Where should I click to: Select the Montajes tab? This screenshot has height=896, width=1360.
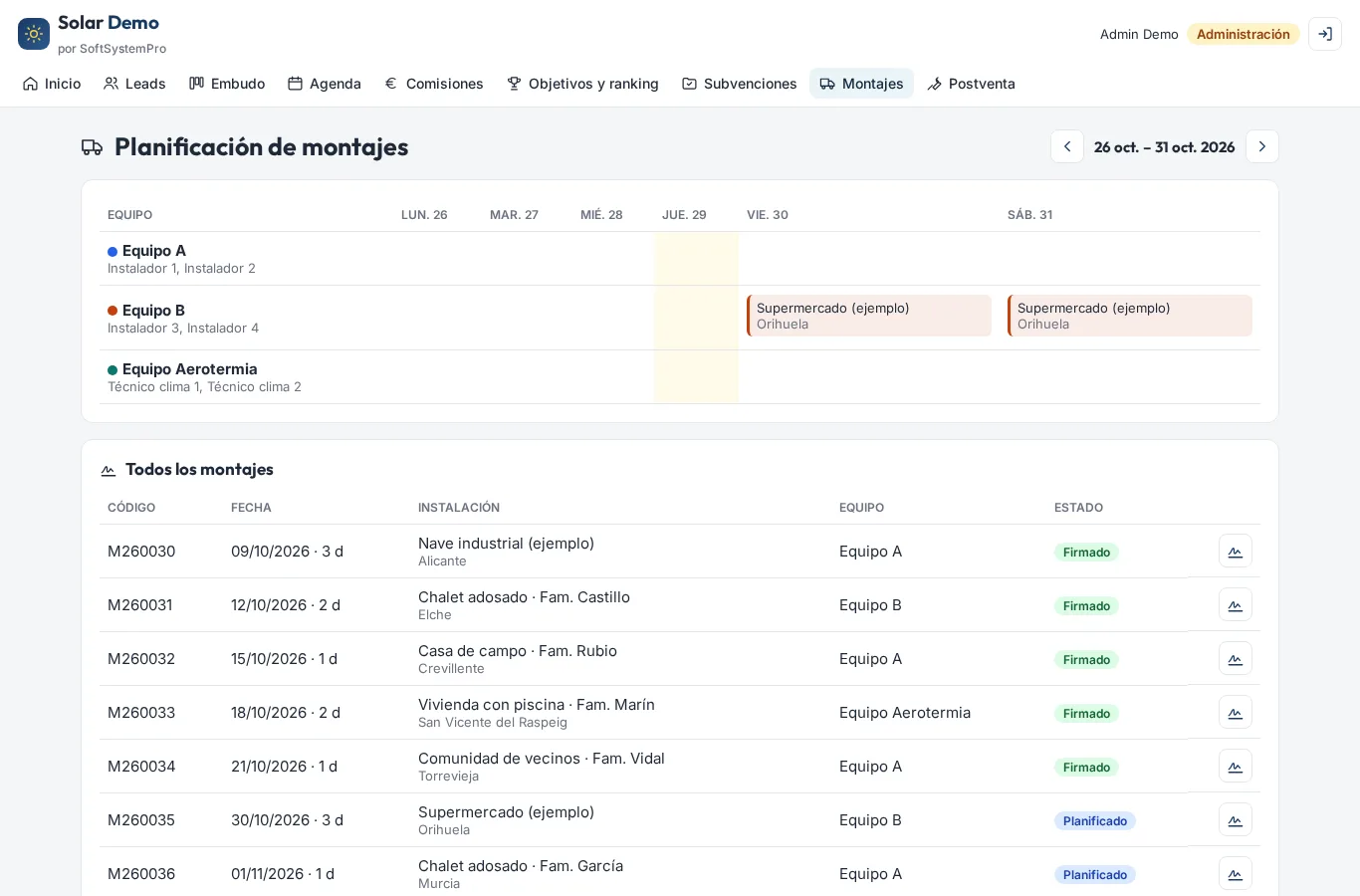[861, 84]
